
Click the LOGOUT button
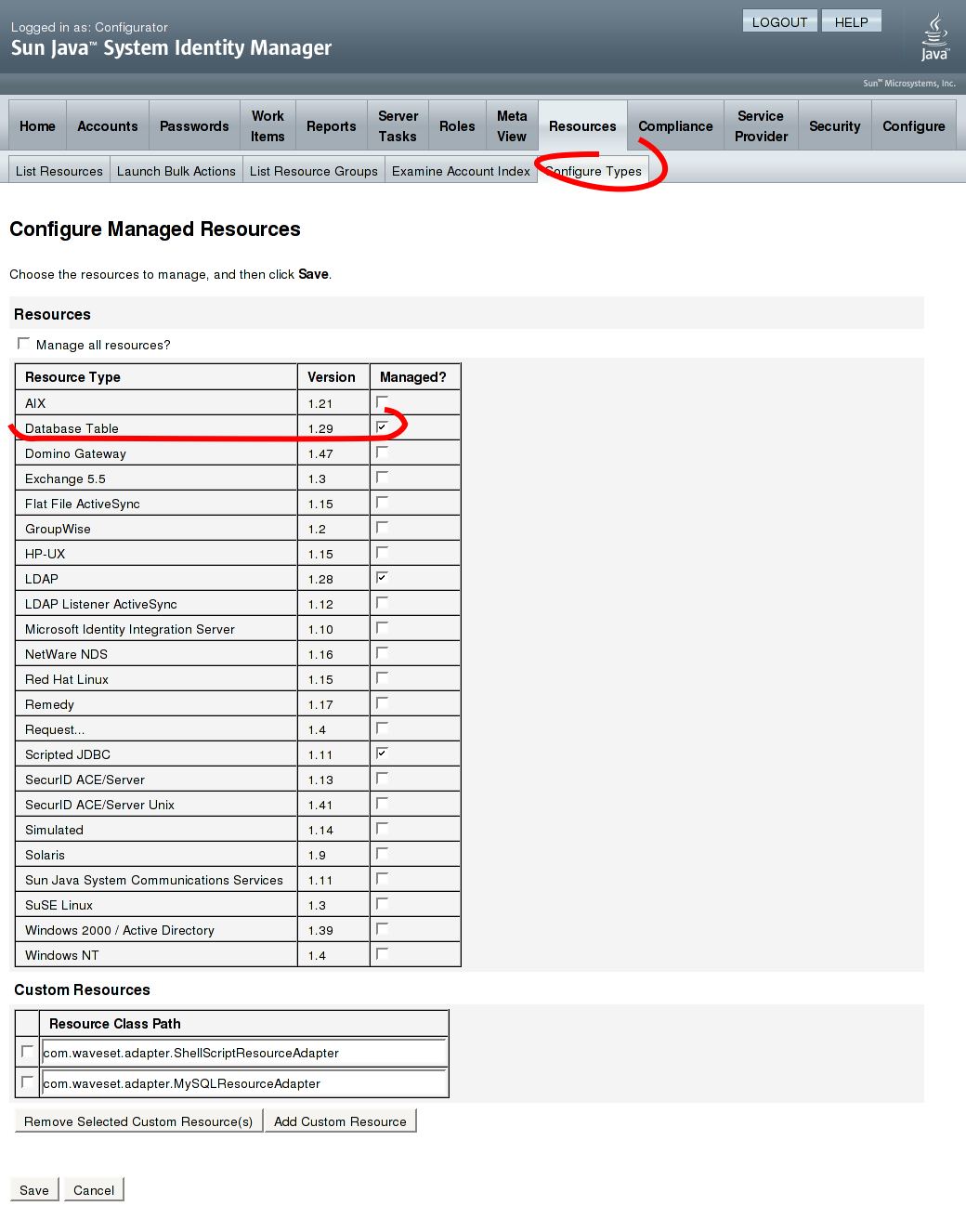(779, 22)
